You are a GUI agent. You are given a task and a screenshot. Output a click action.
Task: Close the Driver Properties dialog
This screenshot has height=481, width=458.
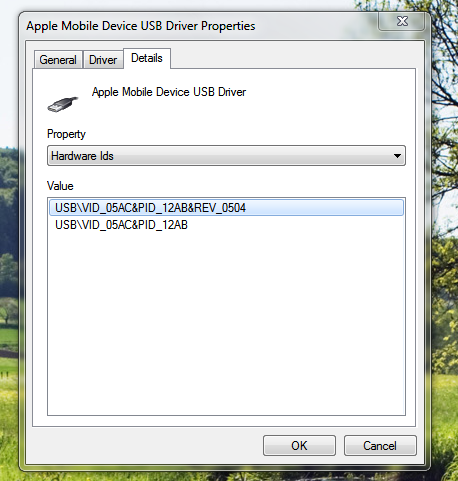402,21
